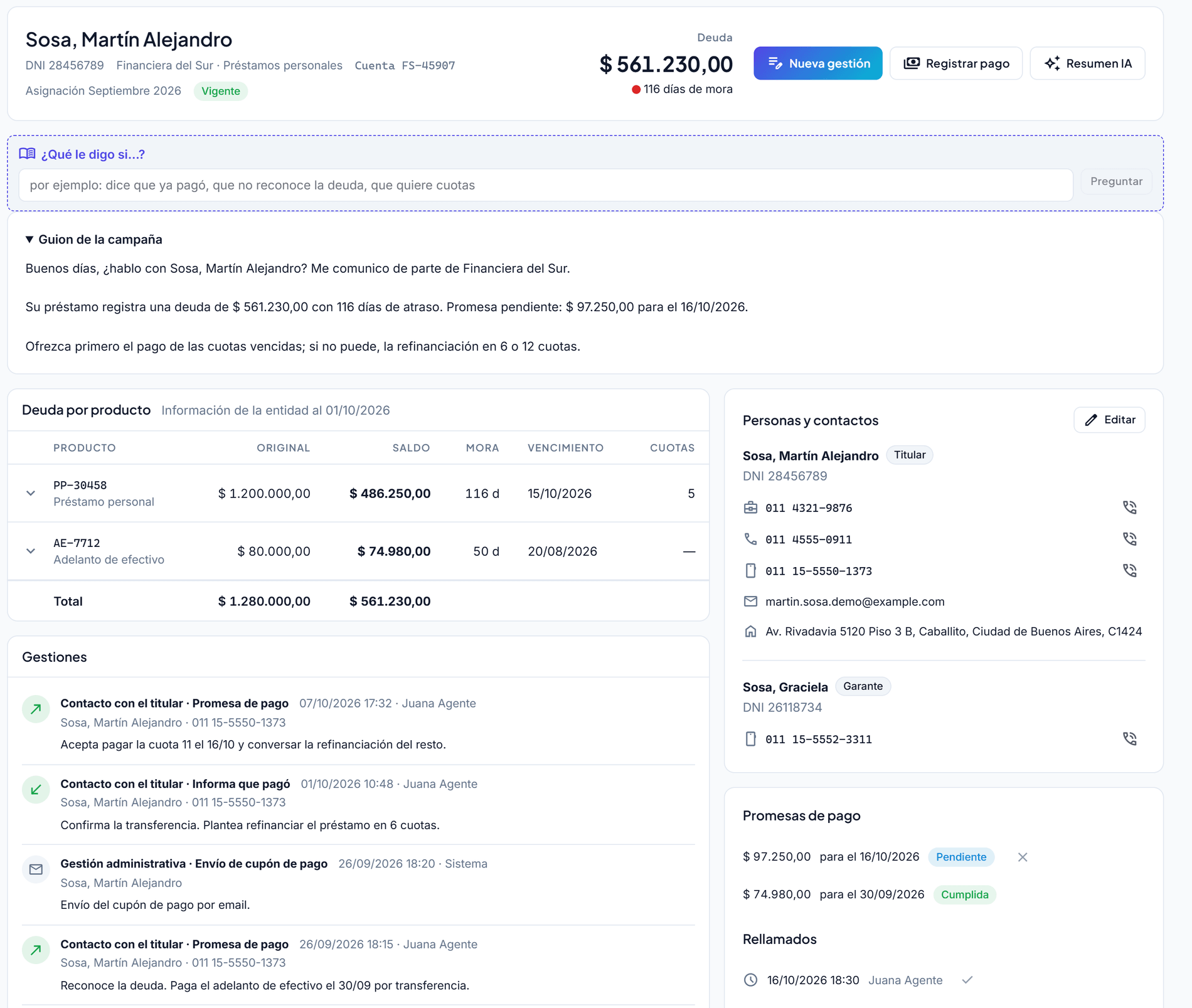Call guarantor phone 011 15-5552-3311
Image resolution: width=1192 pixels, height=1008 pixels.
tap(1130, 739)
